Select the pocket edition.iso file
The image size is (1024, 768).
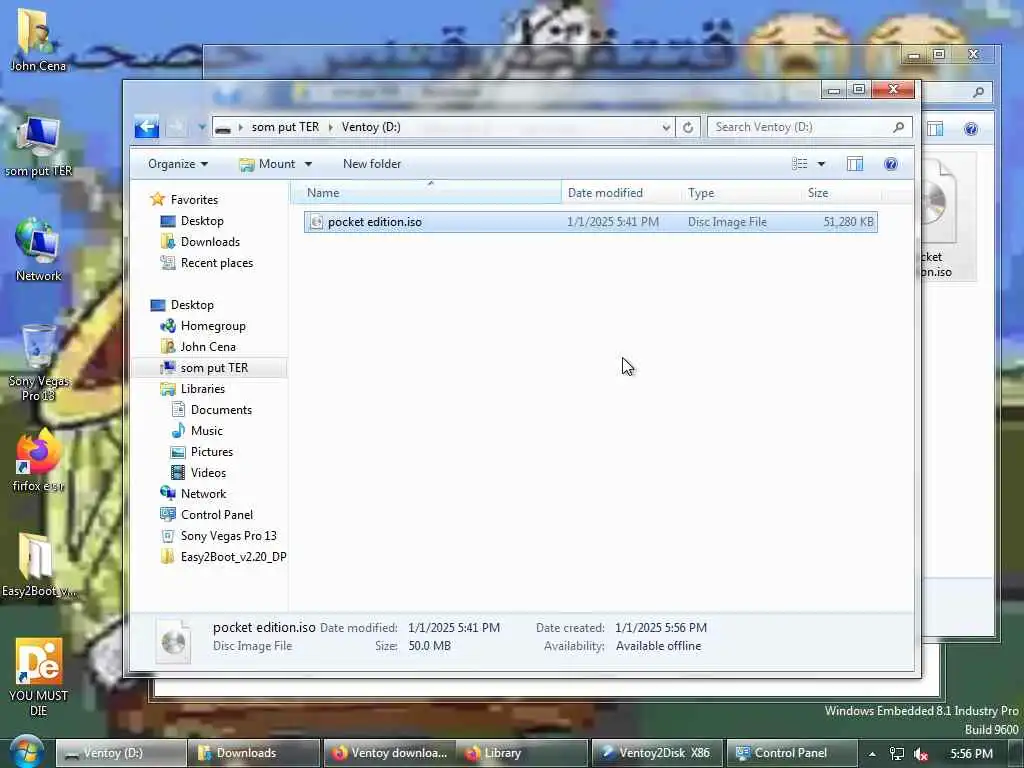point(590,222)
